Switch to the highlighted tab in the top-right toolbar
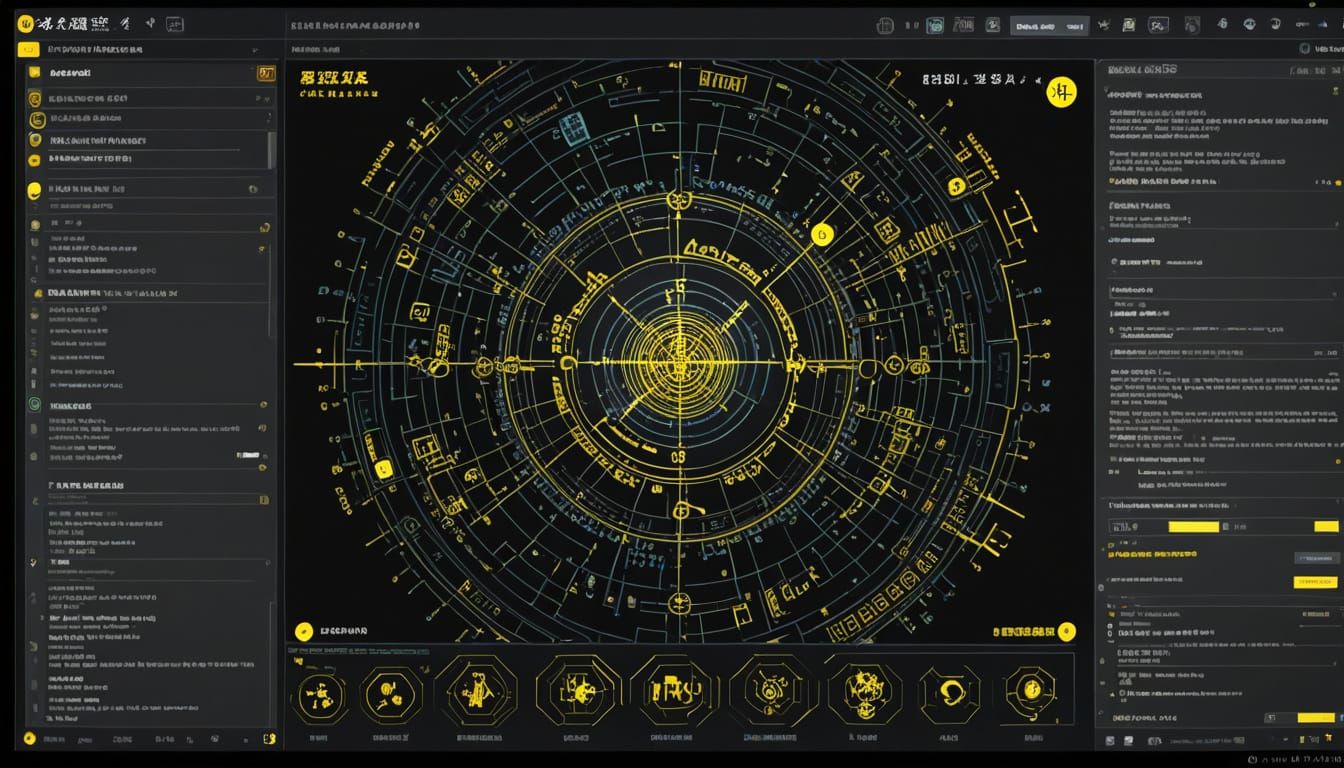Viewport: 1344px width, 768px height. [1048, 23]
